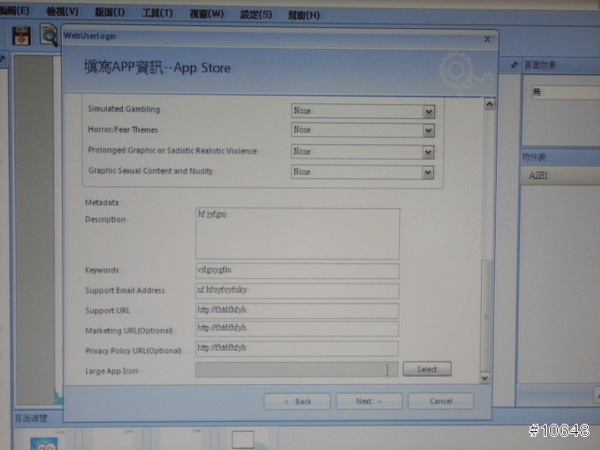The width and height of the screenshot is (600, 450).
Task: Expand Graphic Sexual Content and Nudity dropdown
Action: pos(362,172)
